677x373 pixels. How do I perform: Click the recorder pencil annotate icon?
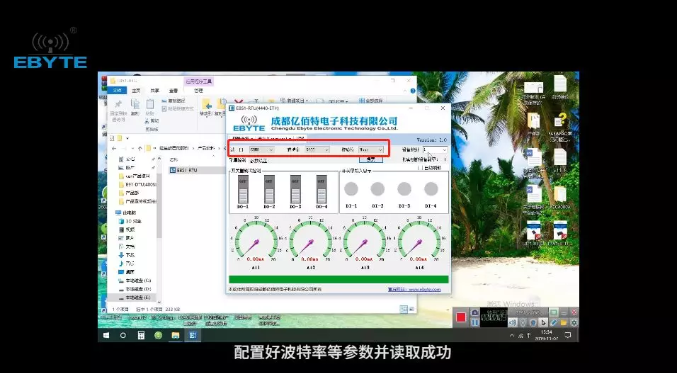point(554,322)
